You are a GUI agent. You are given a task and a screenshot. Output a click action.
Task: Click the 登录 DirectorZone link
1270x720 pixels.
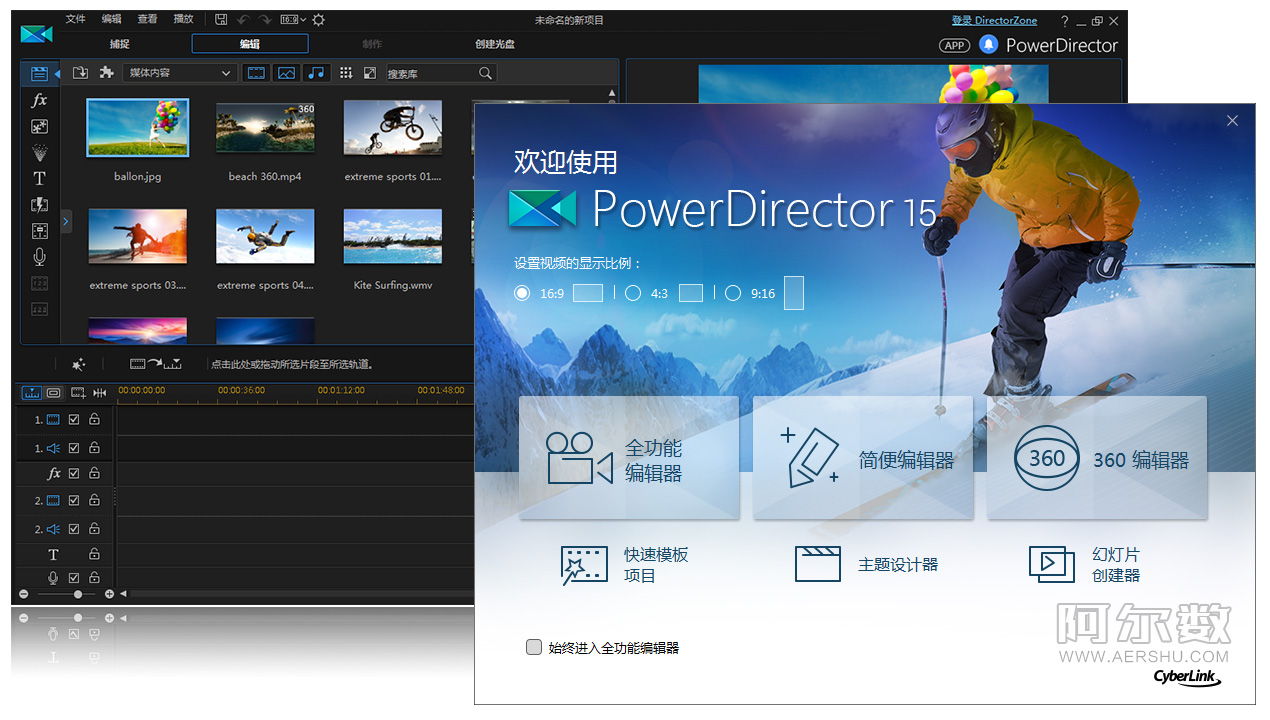point(994,20)
